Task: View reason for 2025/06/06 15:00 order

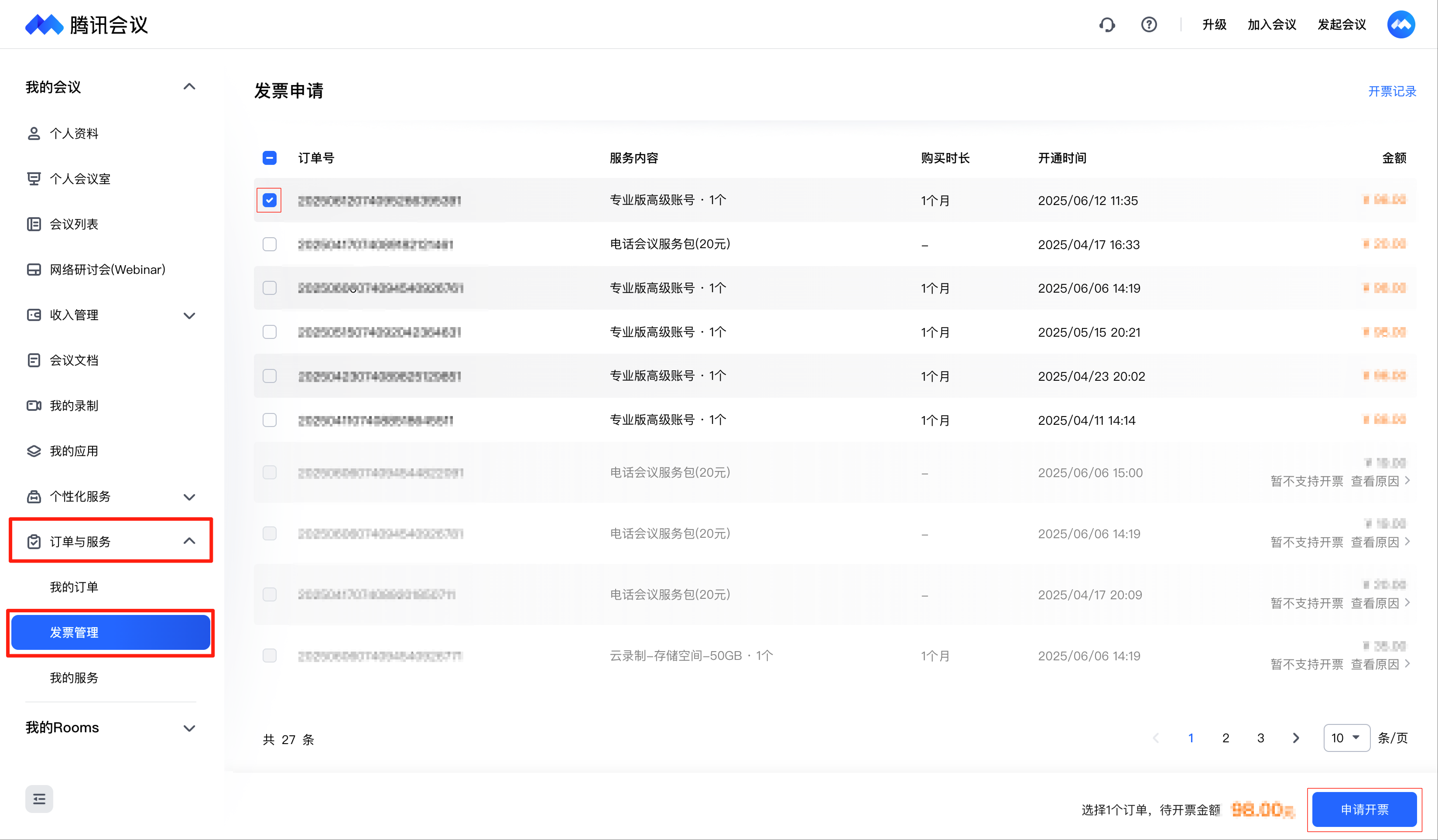Action: click(x=1380, y=481)
